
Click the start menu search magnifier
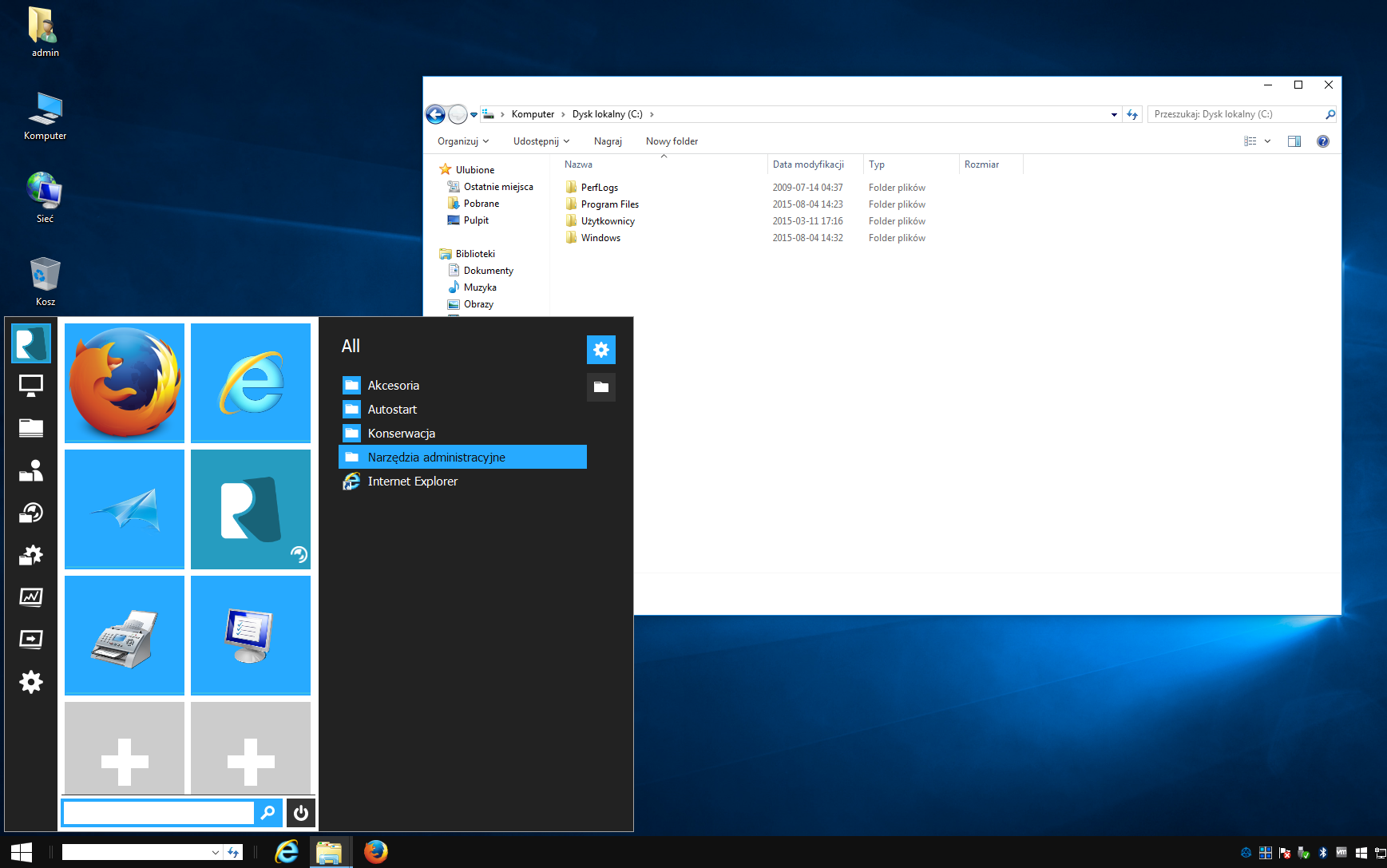[x=268, y=813]
